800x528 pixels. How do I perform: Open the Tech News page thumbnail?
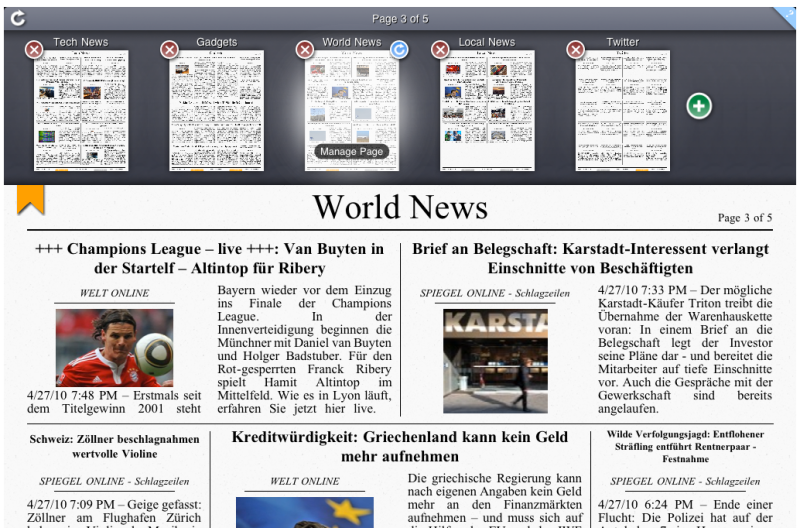point(81,110)
